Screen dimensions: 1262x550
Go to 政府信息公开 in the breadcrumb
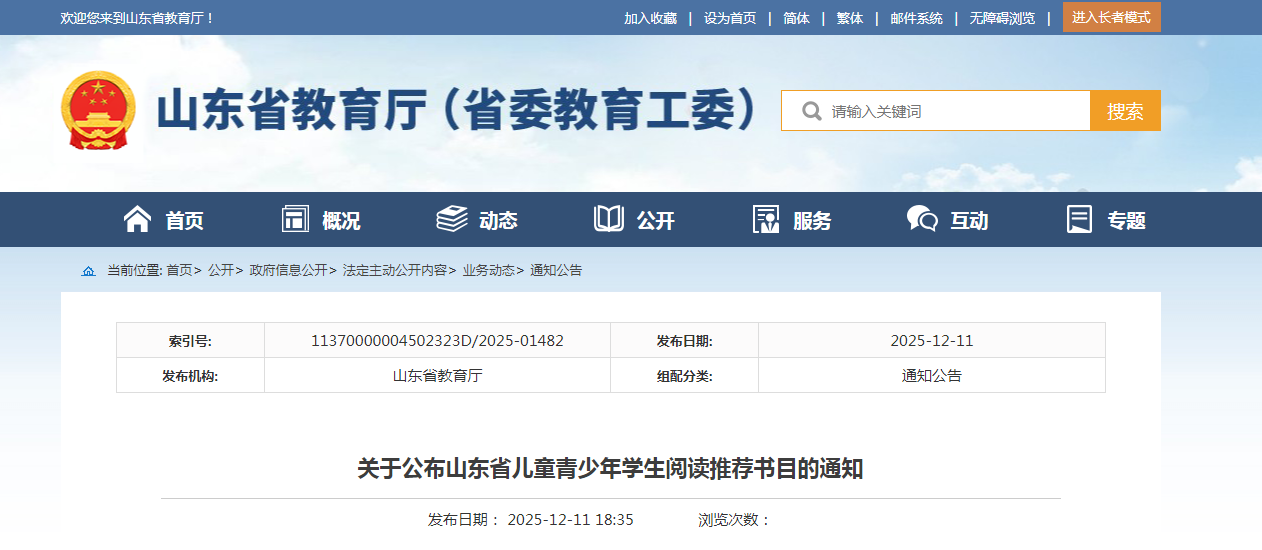[288, 270]
